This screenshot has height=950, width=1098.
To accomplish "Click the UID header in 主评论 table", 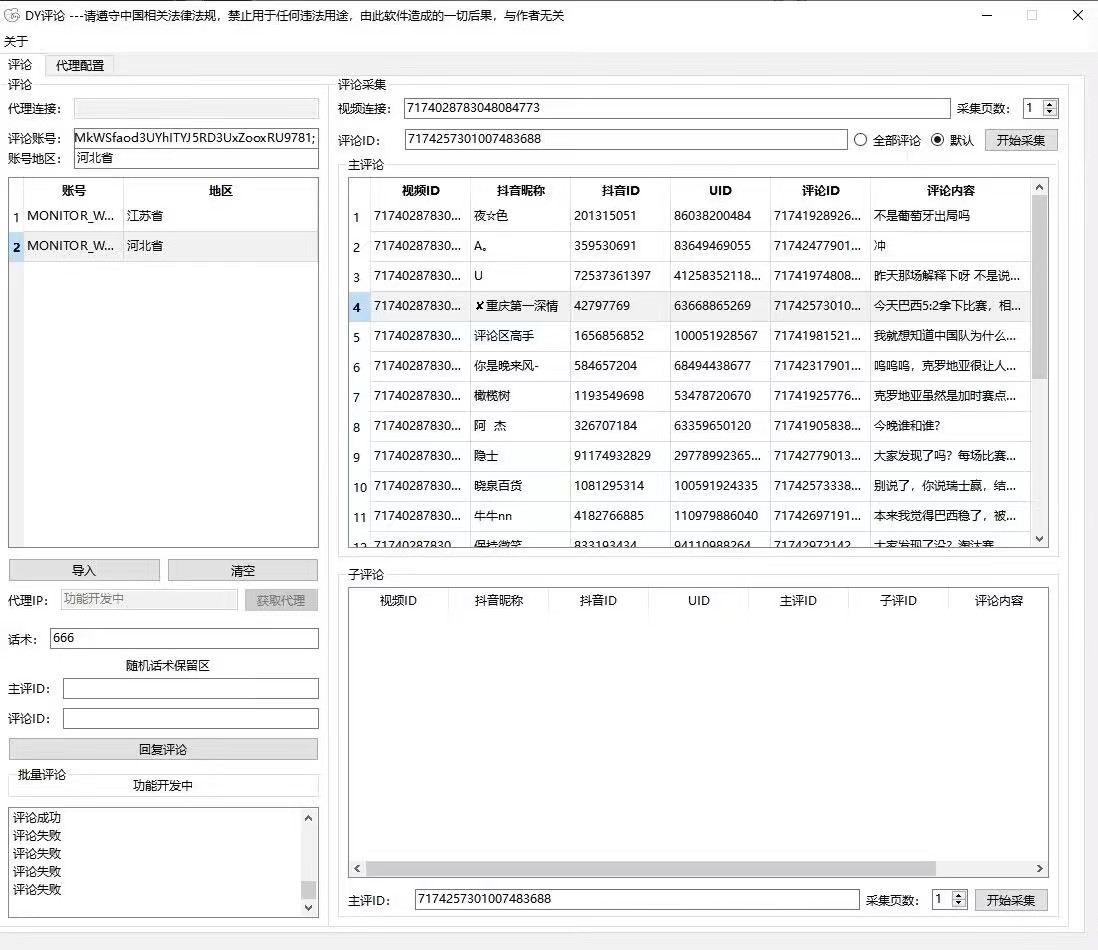I will pyautogui.click(x=720, y=190).
